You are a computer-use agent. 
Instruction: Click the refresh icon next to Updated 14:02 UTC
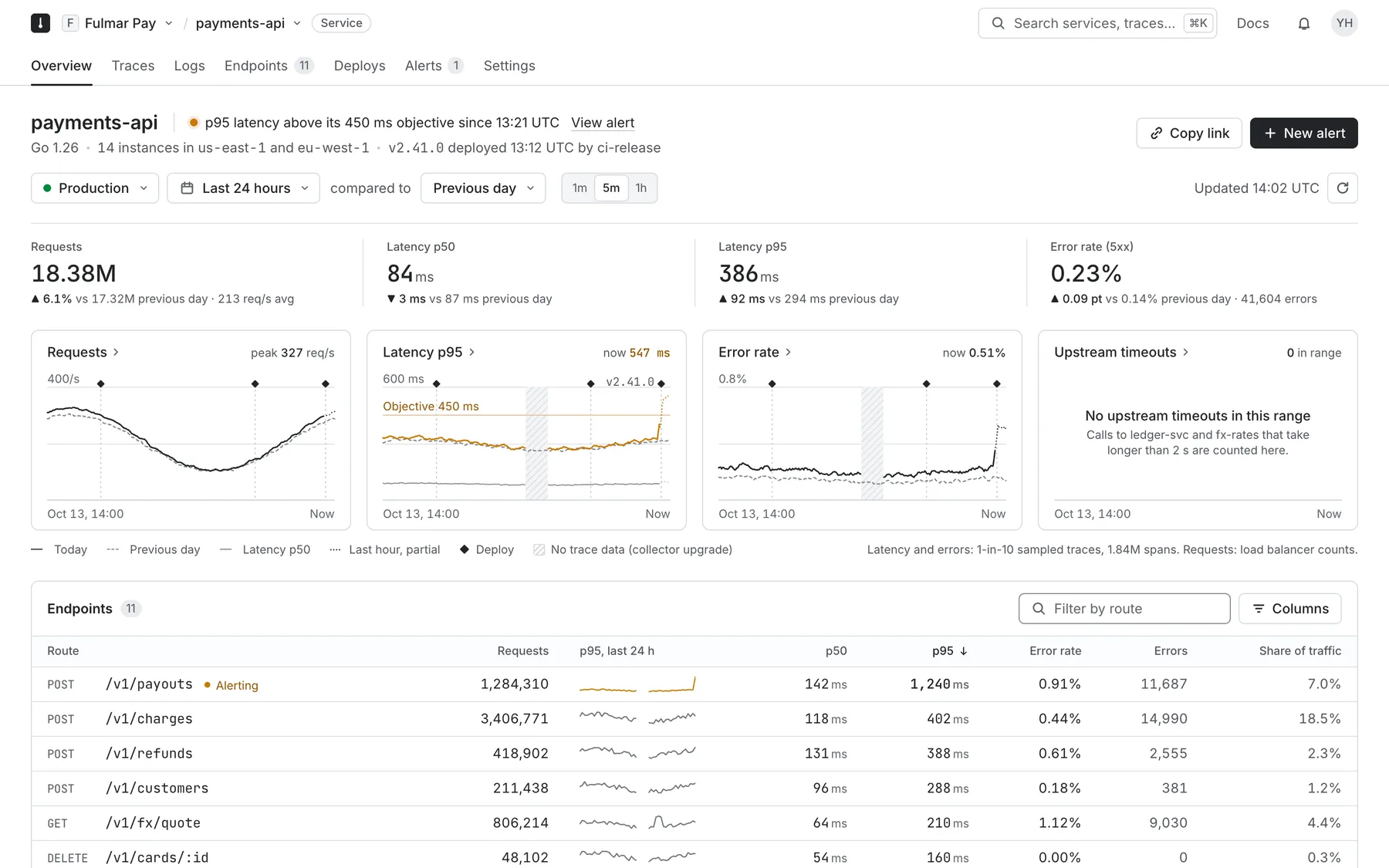[1342, 188]
